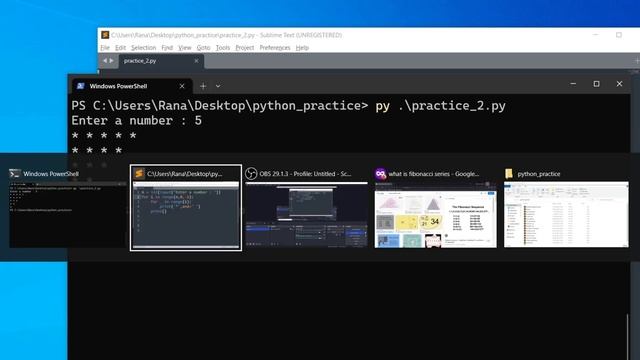Open Preferences menu in Sublime Text
640x360 pixels.
pos(275,48)
